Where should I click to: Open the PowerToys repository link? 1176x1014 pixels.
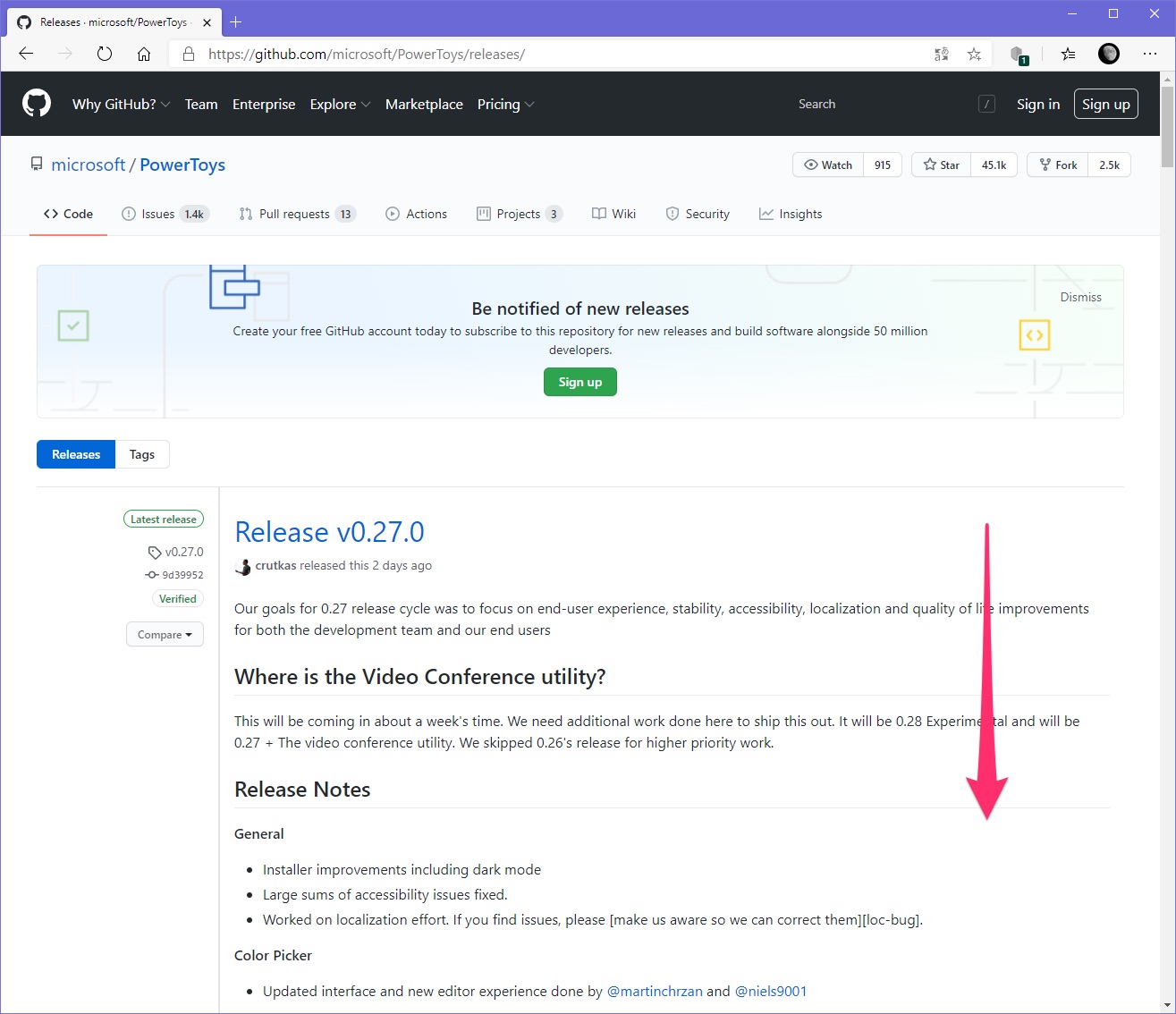[182, 165]
